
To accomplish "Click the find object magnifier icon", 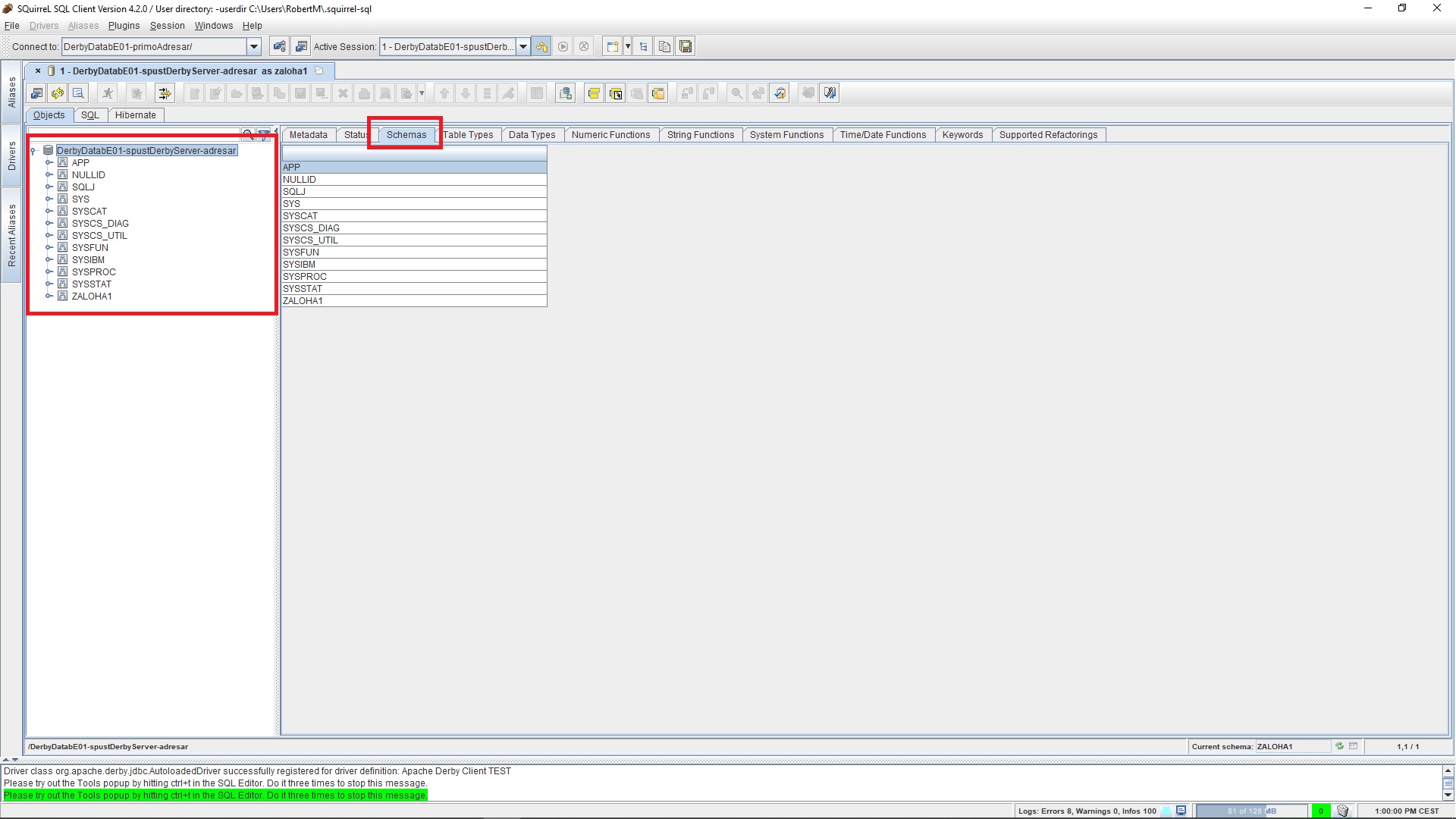I will coord(247,135).
